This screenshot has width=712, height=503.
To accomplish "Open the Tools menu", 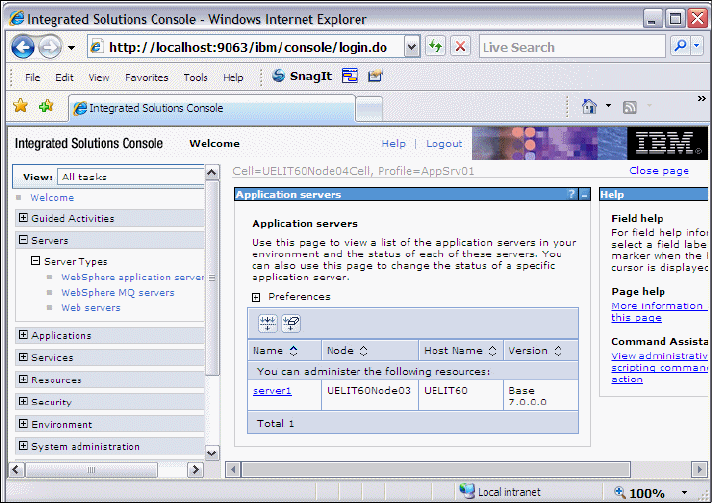I will click(x=195, y=78).
